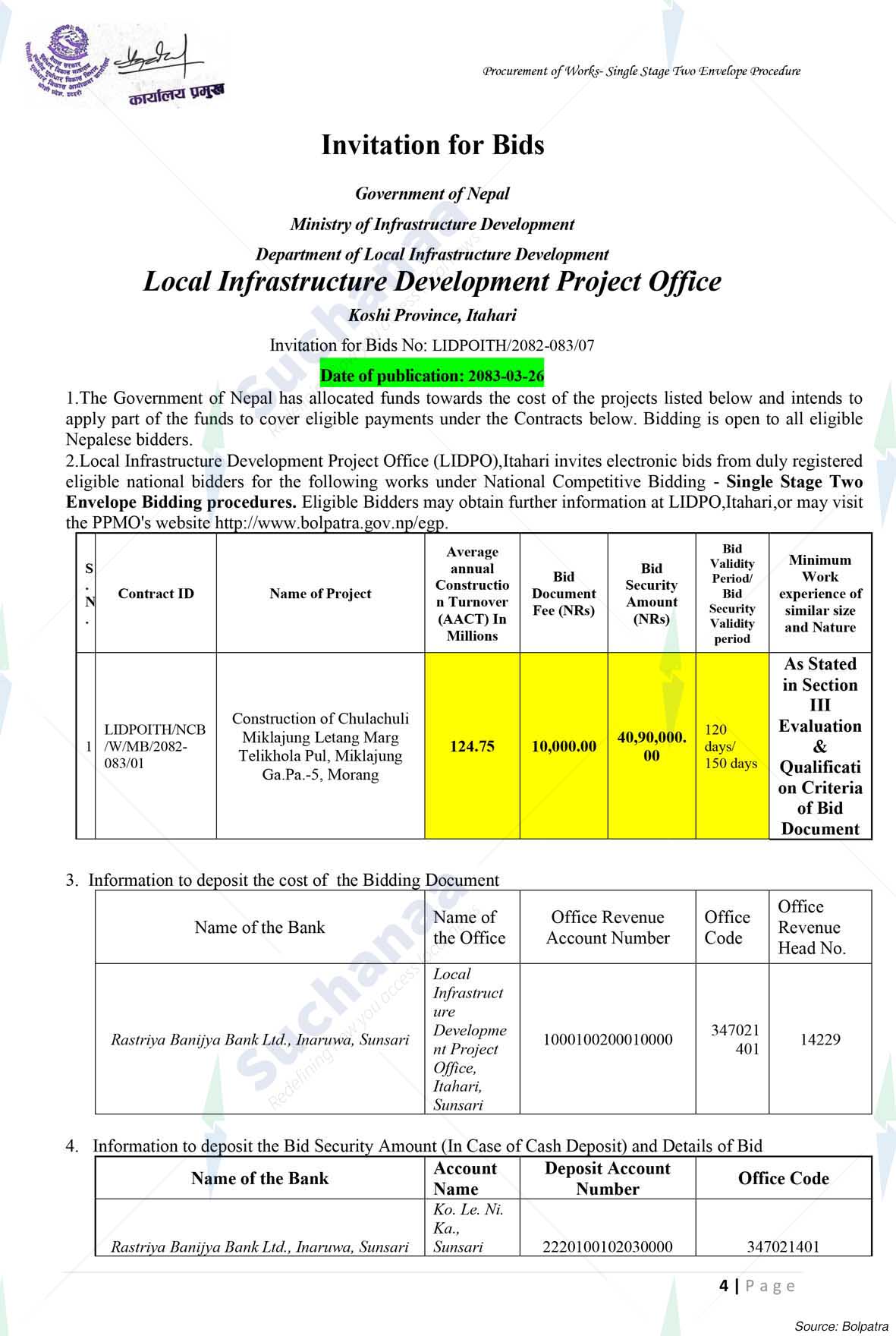Click 'Single Stage Two Envelope Bidding procedures' bold text
Image resolution: width=896 pixels, height=1336 pixels.
[464, 492]
